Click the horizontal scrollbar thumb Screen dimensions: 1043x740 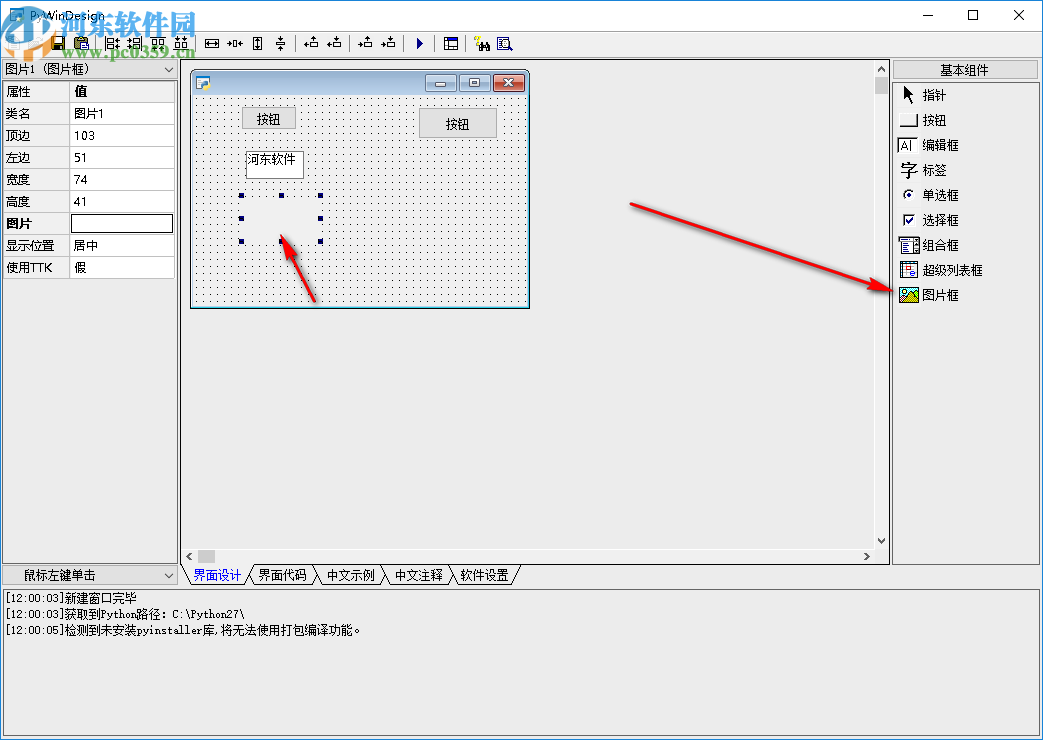pos(206,556)
